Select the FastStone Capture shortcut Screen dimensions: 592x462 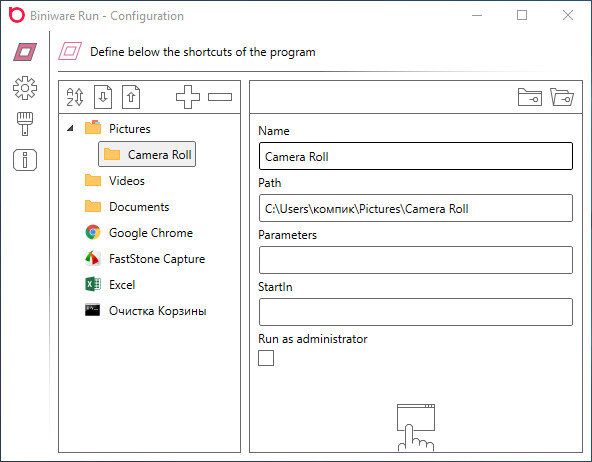(145, 259)
